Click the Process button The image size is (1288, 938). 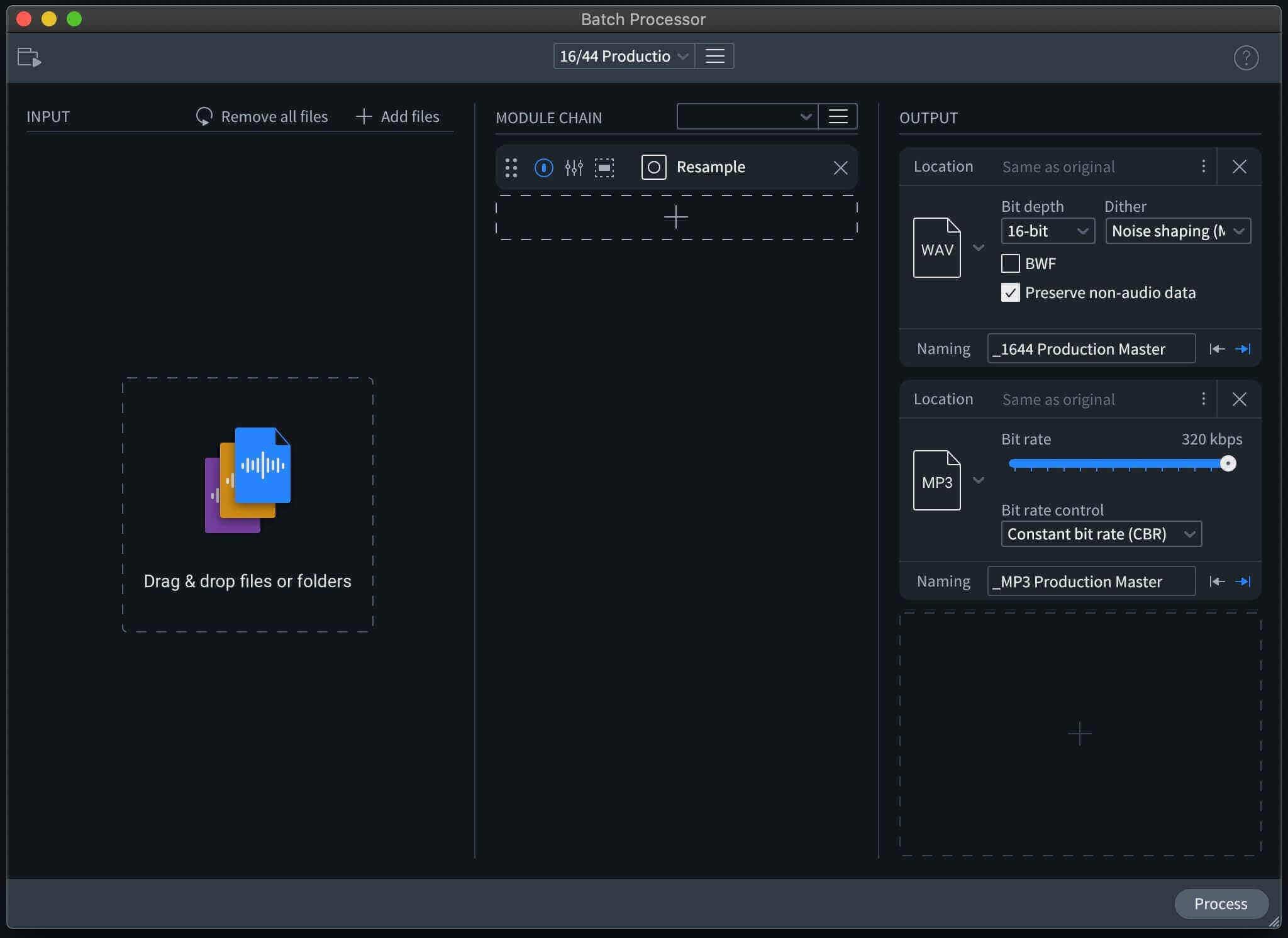[x=1221, y=903]
